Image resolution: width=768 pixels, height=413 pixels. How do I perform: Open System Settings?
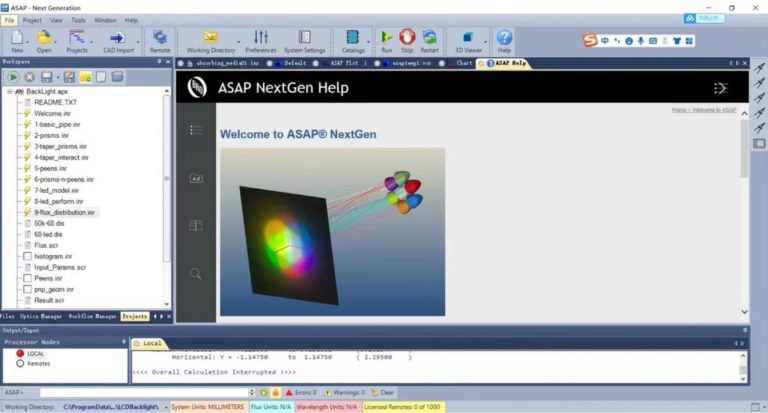pos(304,41)
